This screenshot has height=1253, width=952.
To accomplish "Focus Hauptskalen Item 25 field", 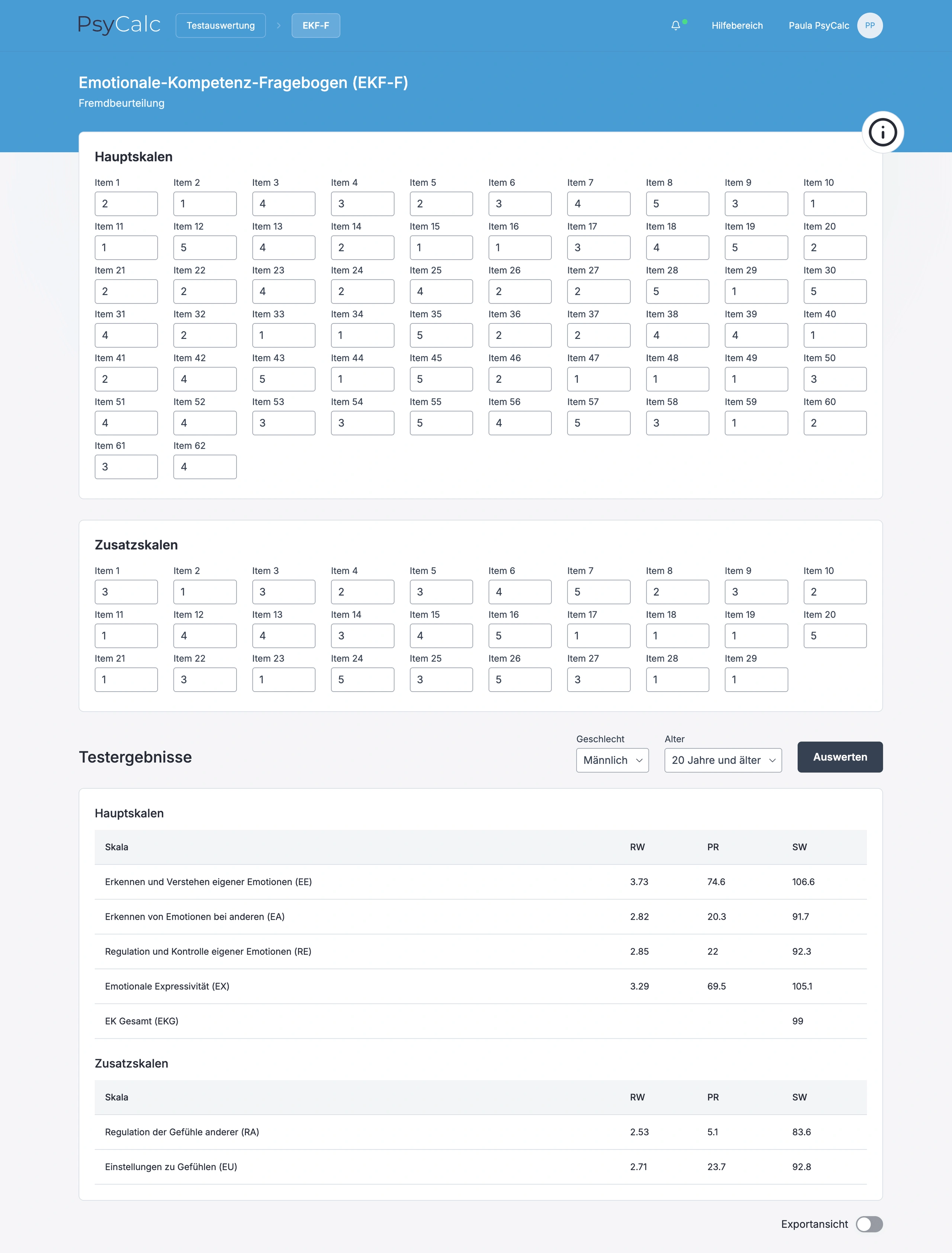I will (x=441, y=291).
